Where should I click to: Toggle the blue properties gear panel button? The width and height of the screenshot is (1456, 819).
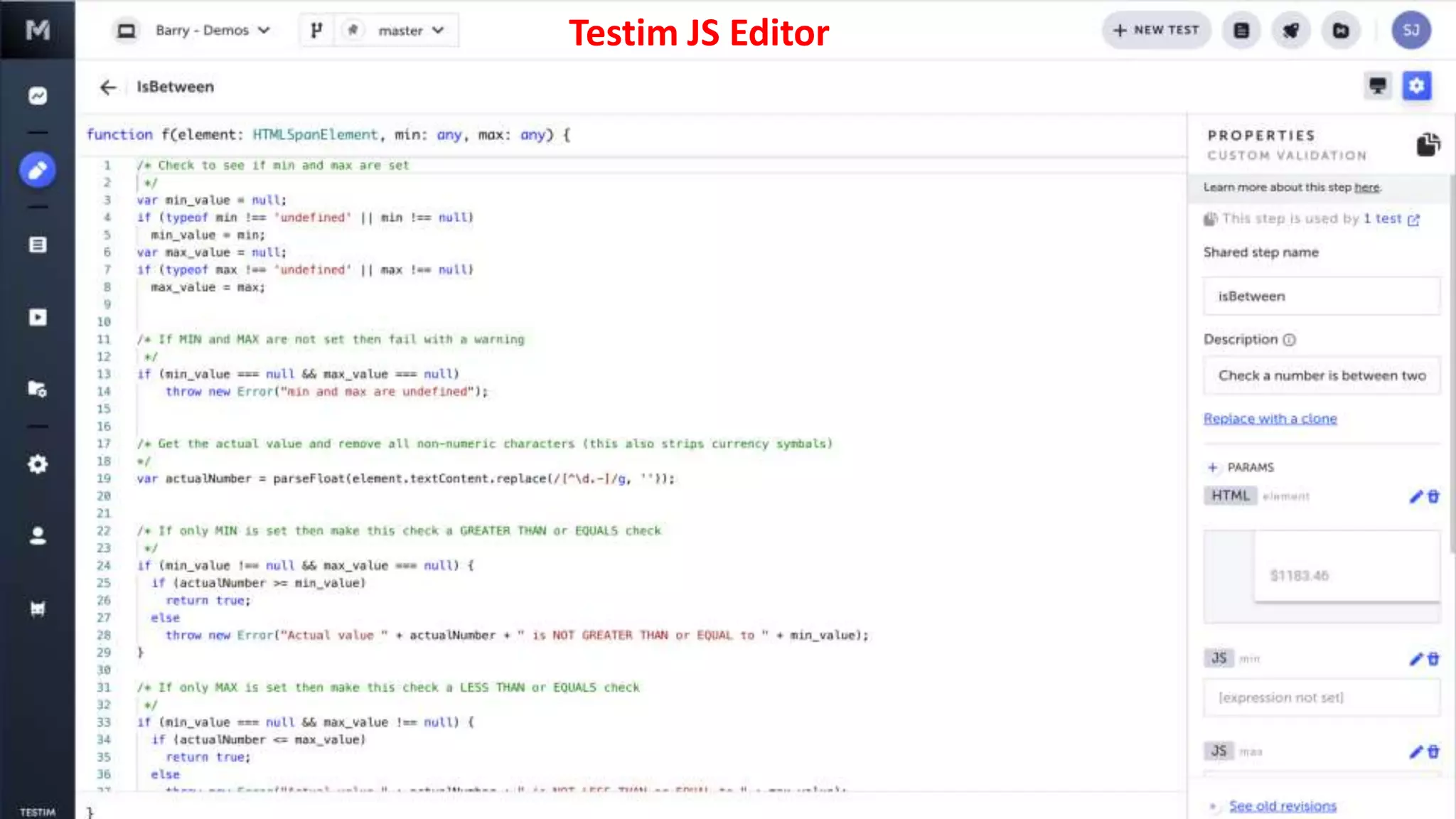(1416, 86)
